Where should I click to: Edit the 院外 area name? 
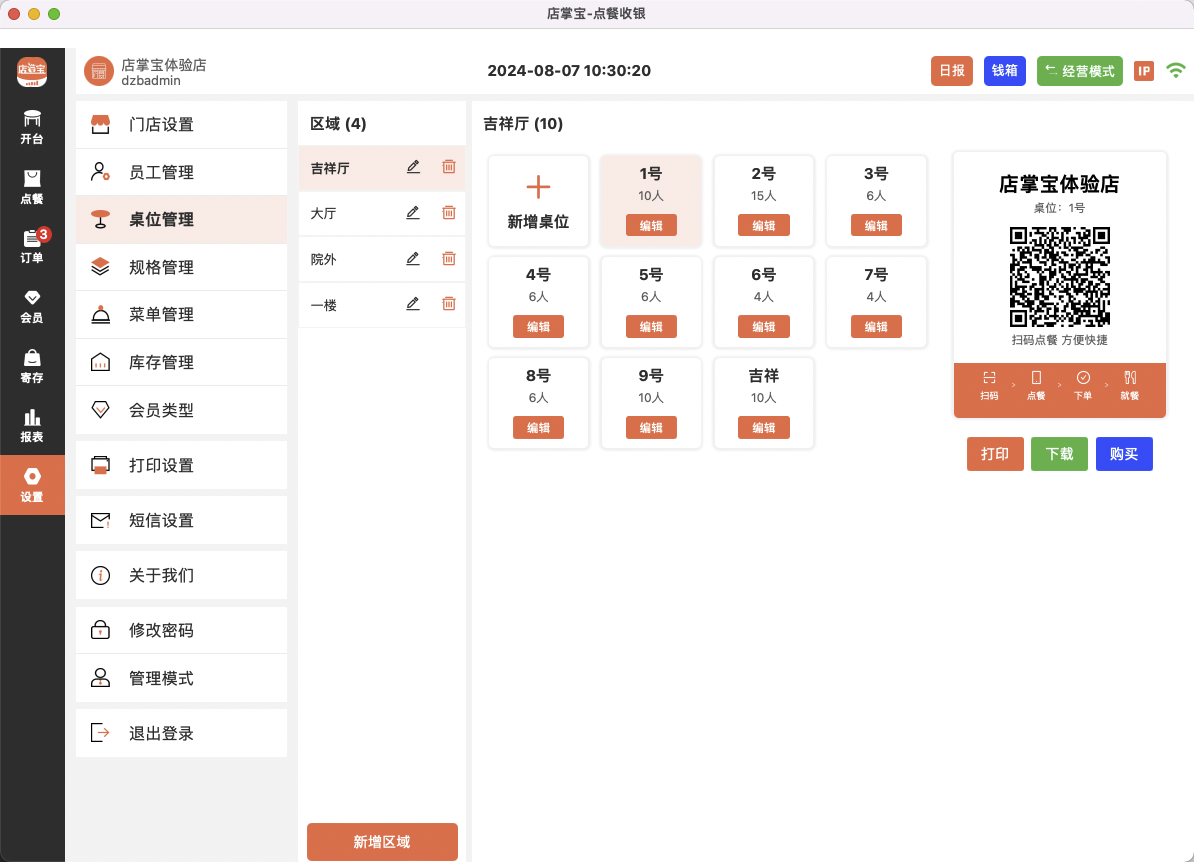click(x=413, y=258)
